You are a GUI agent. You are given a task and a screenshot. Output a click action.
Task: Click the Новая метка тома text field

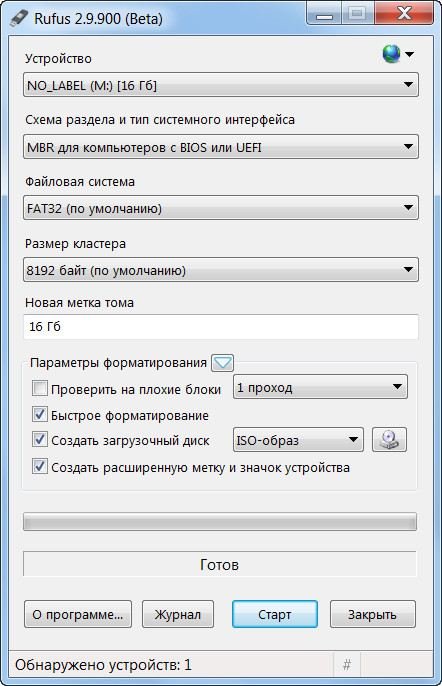pos(221,327)
